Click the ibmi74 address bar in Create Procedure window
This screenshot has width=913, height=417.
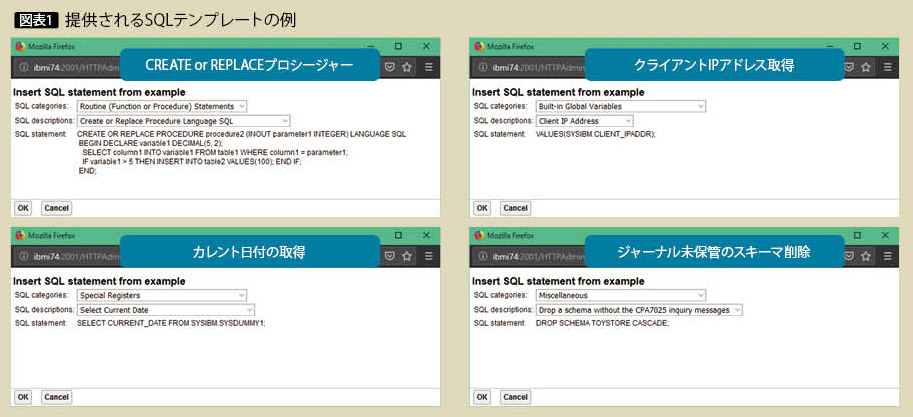[x=70, y=67]
